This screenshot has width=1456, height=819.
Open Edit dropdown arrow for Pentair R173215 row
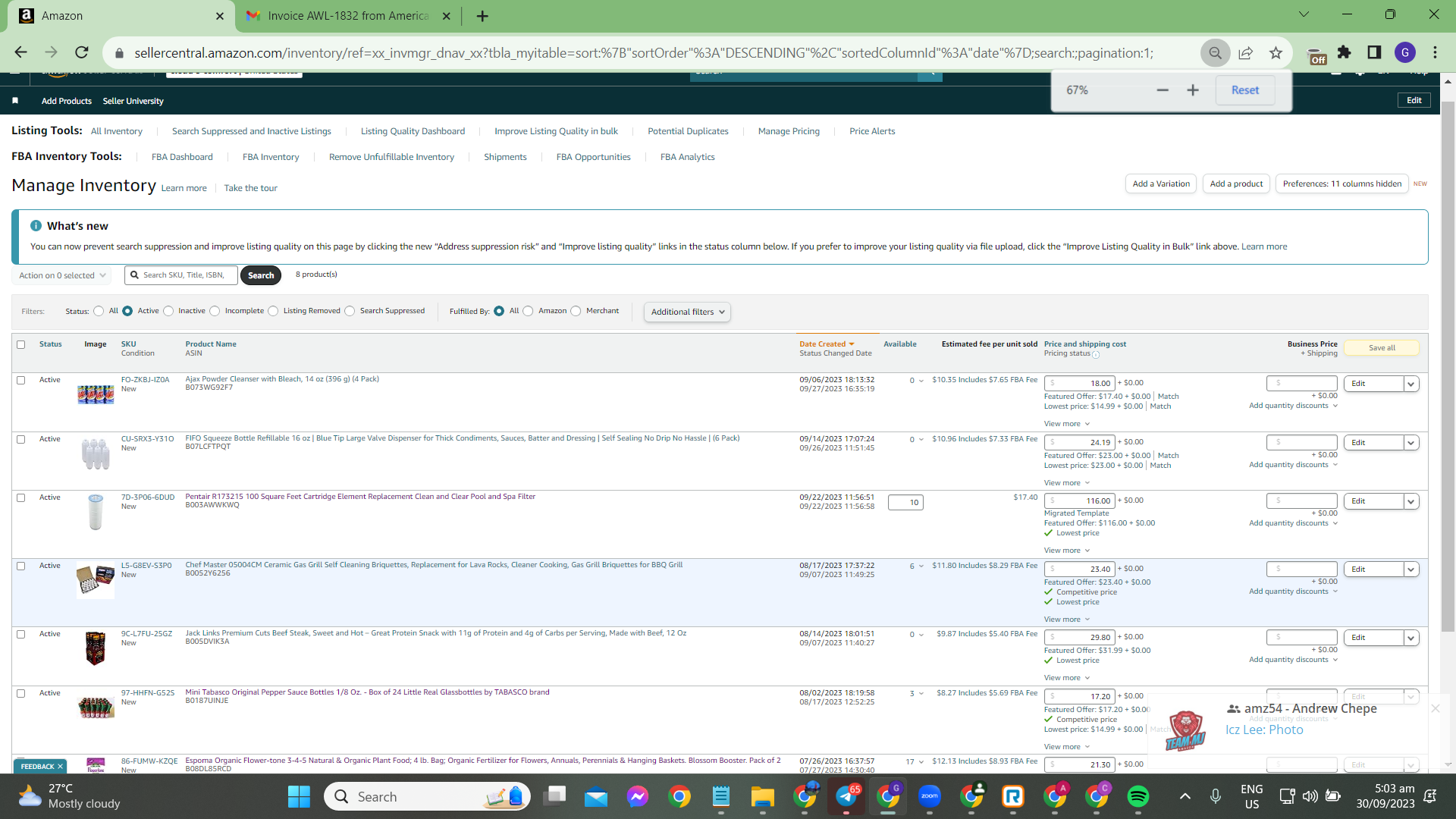1410,501
